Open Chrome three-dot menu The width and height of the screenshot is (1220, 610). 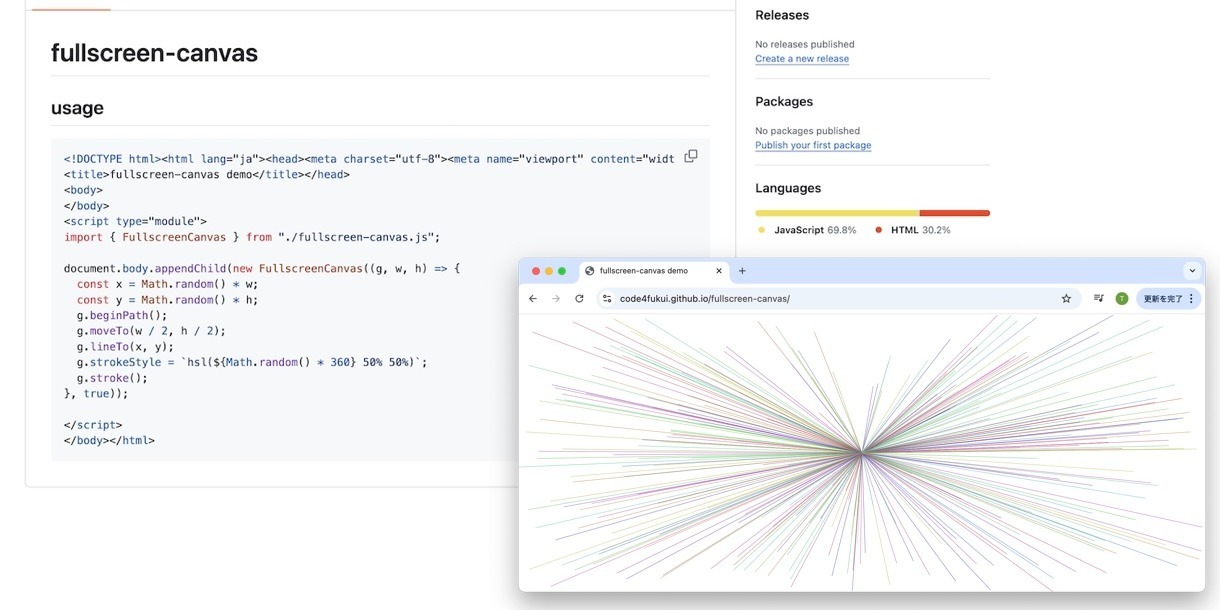[1191, 299]
